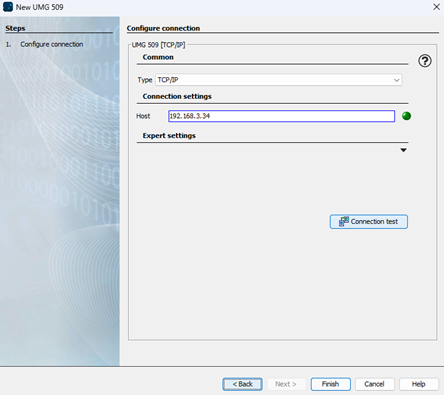444x395 pixels.
Task: Click the New UMG 509 window title
Action: click(39, 7)
